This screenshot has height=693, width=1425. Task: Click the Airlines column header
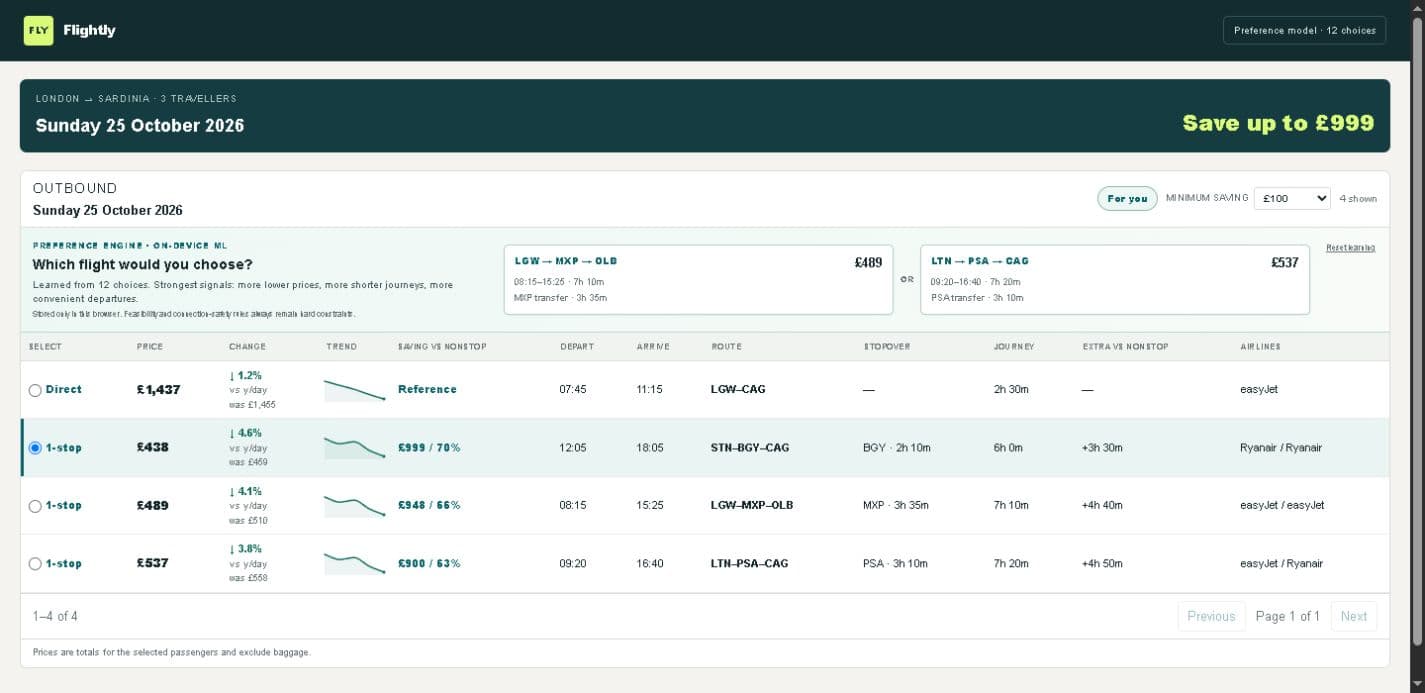(1260, 347)
